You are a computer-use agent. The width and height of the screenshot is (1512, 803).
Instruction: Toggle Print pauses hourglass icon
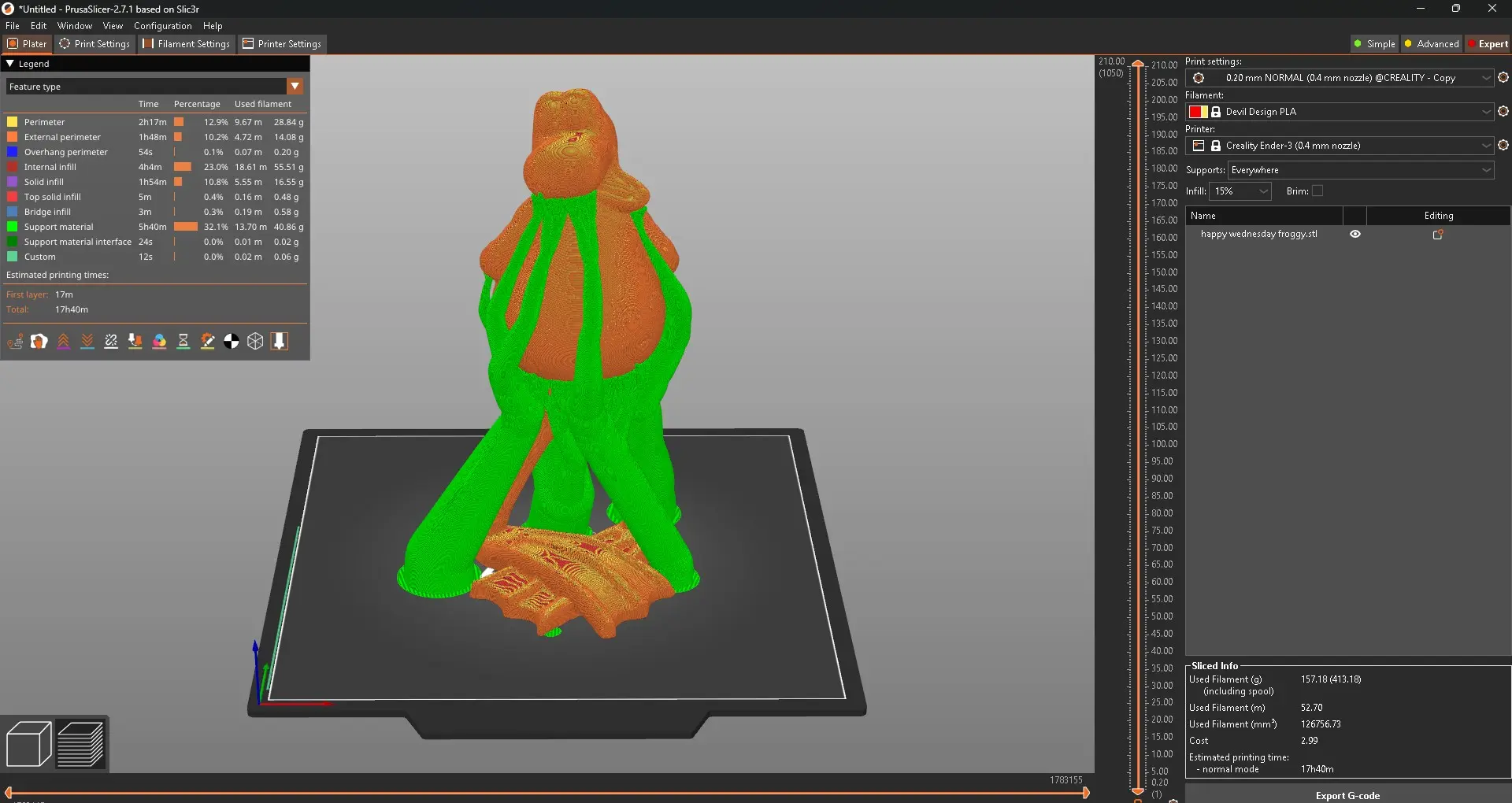[x=183, y=342]
